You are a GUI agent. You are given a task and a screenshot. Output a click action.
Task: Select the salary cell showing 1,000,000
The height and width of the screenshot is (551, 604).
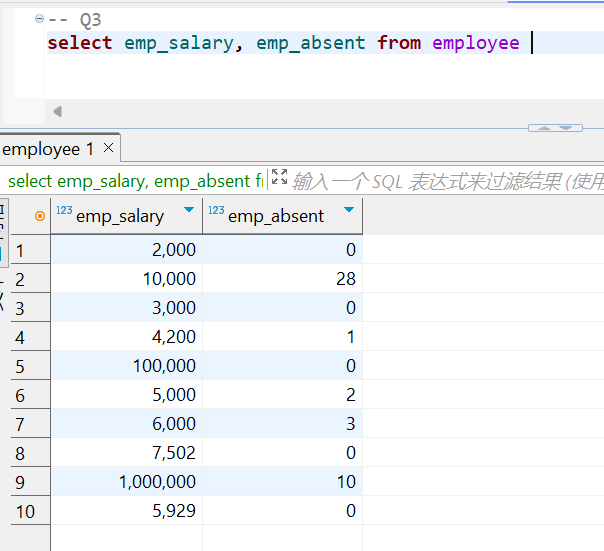[126, 482]
